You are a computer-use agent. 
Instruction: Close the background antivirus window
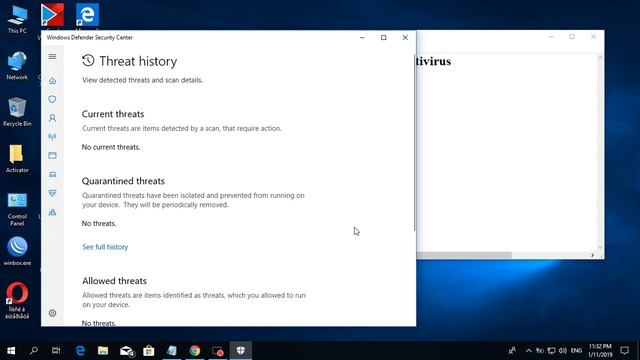[x=593, y=37]
